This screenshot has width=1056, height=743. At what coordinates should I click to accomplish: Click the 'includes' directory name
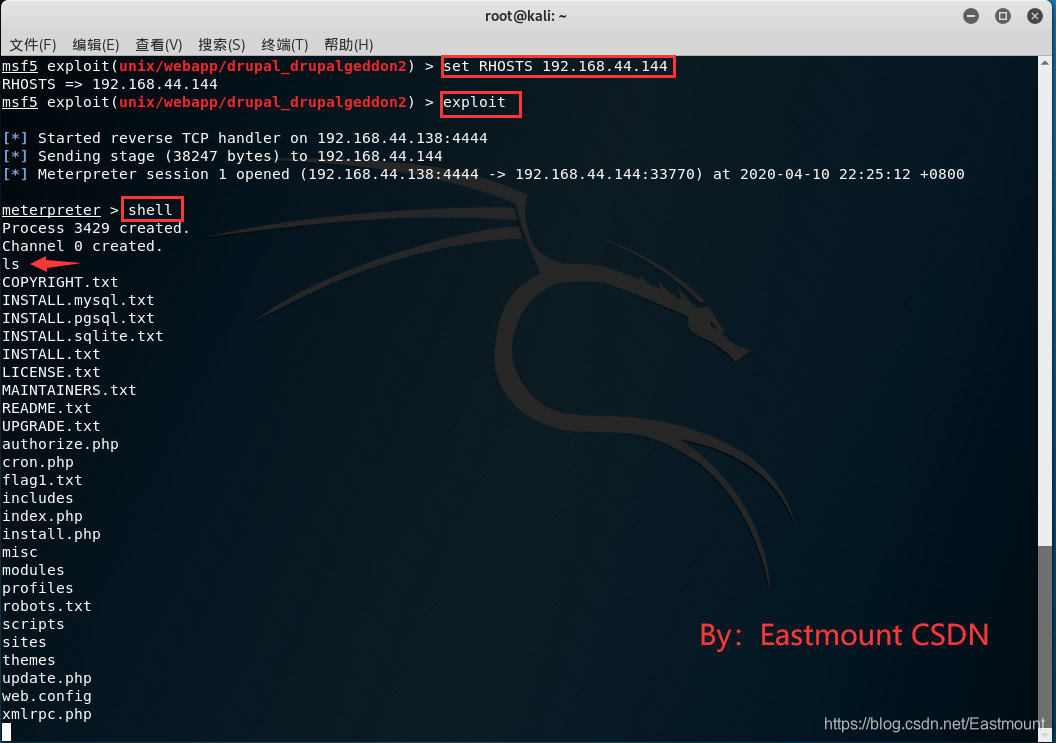pyautogui.click(x=38, y=498)
